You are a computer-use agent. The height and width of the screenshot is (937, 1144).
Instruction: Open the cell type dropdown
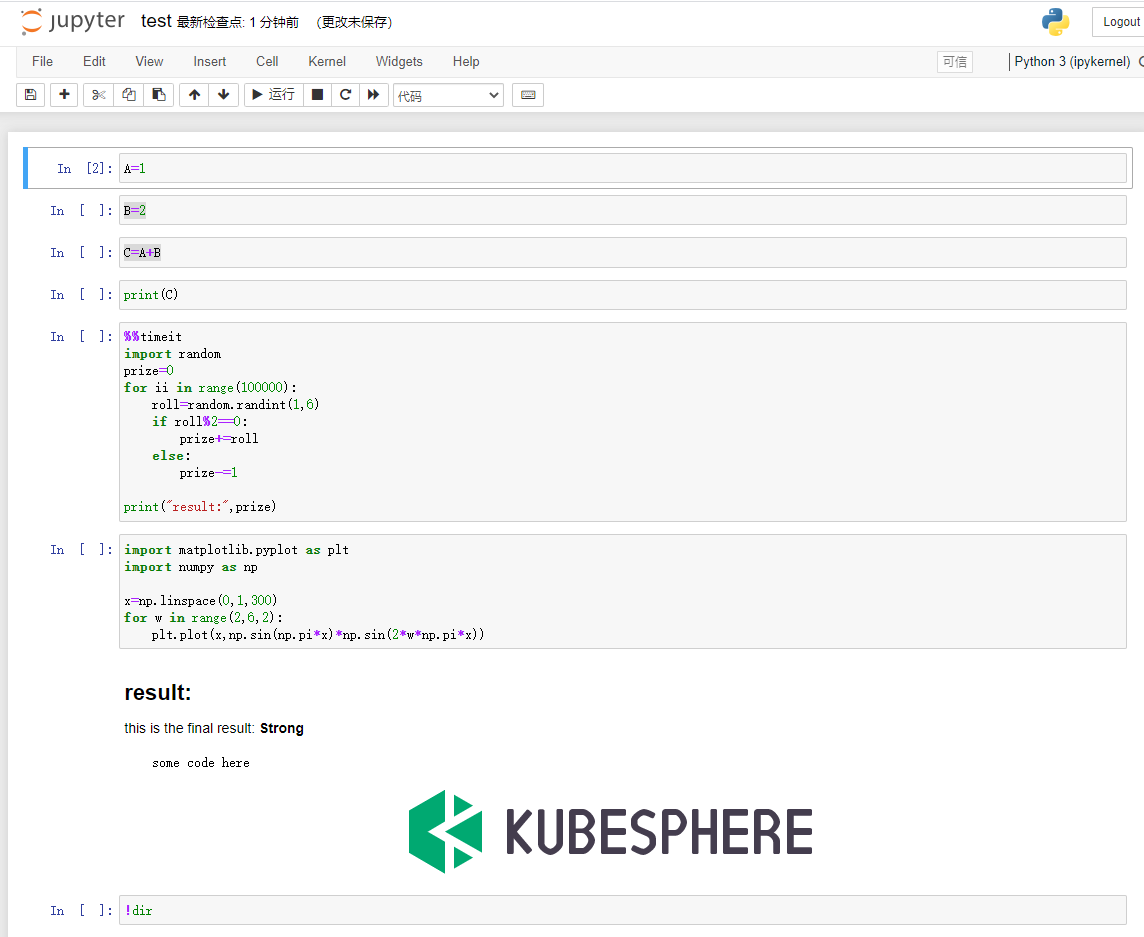pos(448,96)
